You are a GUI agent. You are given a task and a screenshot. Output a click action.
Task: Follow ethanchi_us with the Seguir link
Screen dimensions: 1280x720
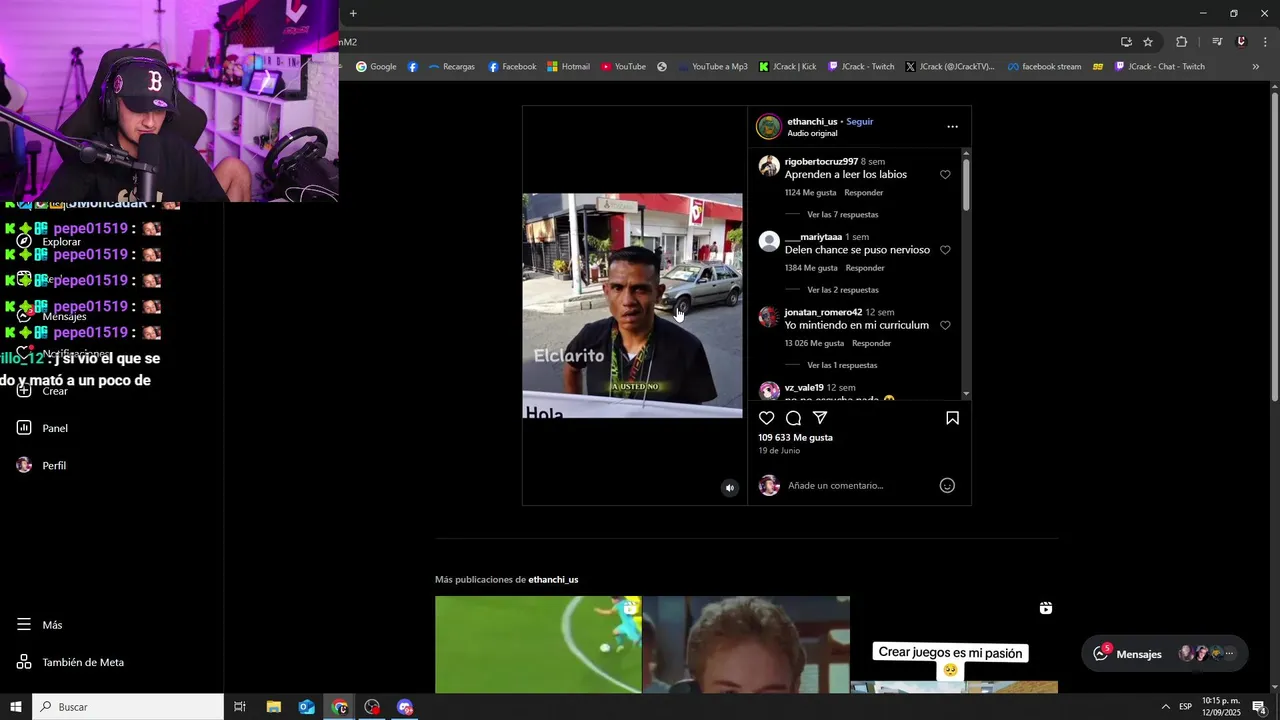click(x=860, y=121)
